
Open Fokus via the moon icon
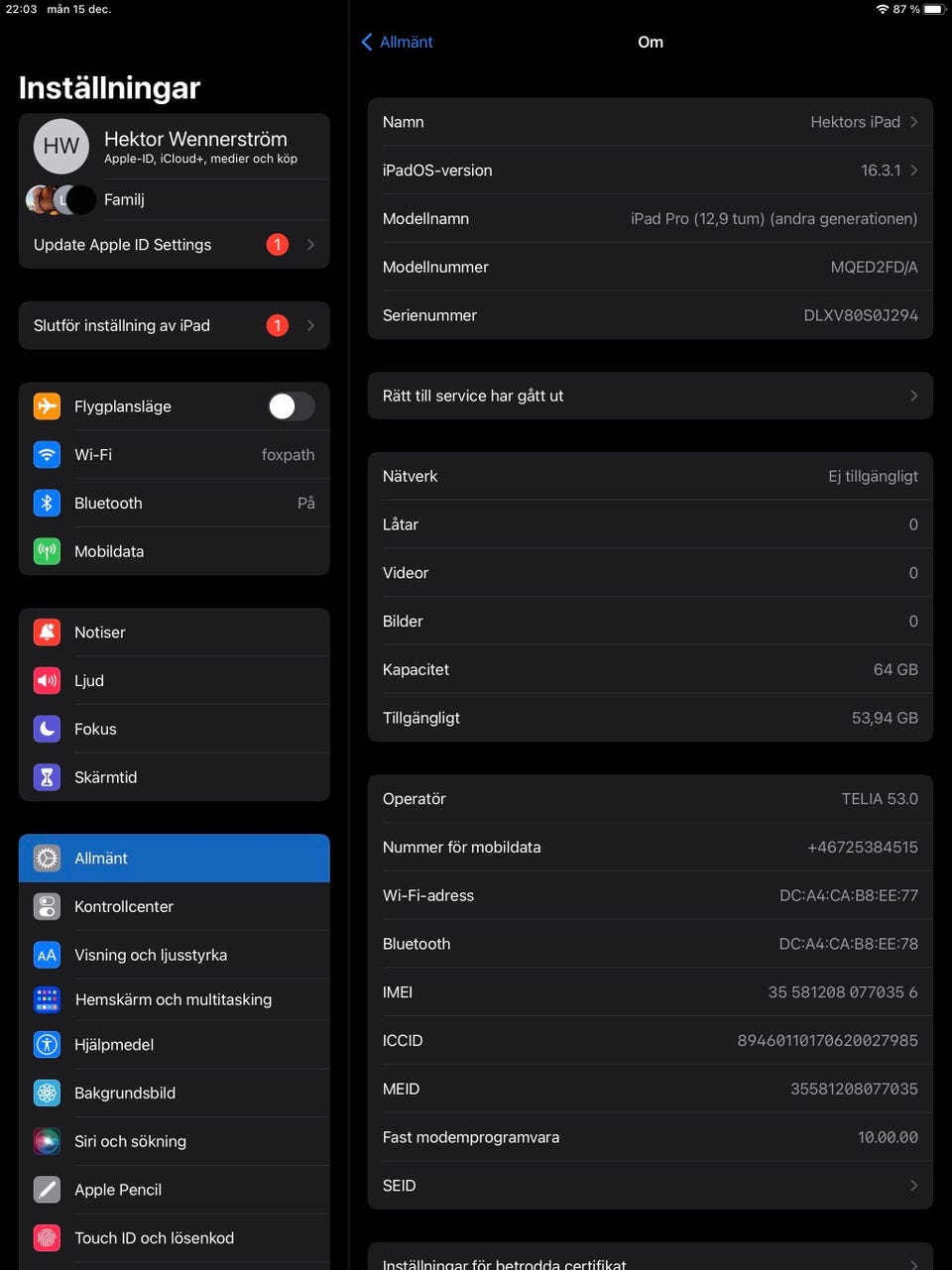click(47, 730)
